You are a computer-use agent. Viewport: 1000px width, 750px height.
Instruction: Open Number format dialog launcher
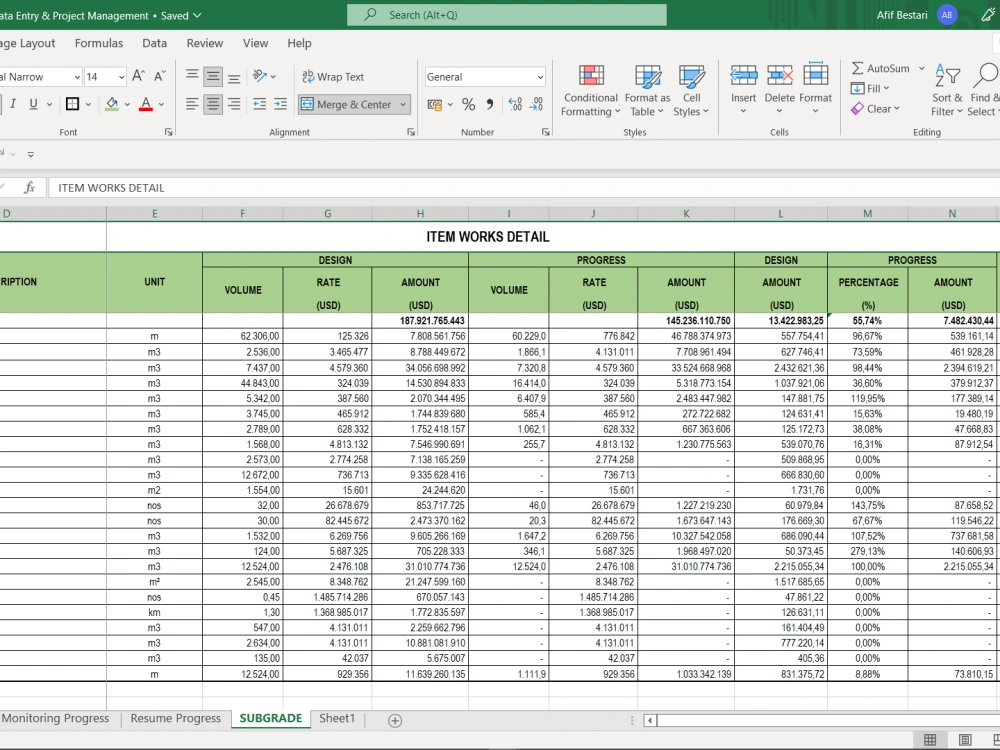coord(546,132)
